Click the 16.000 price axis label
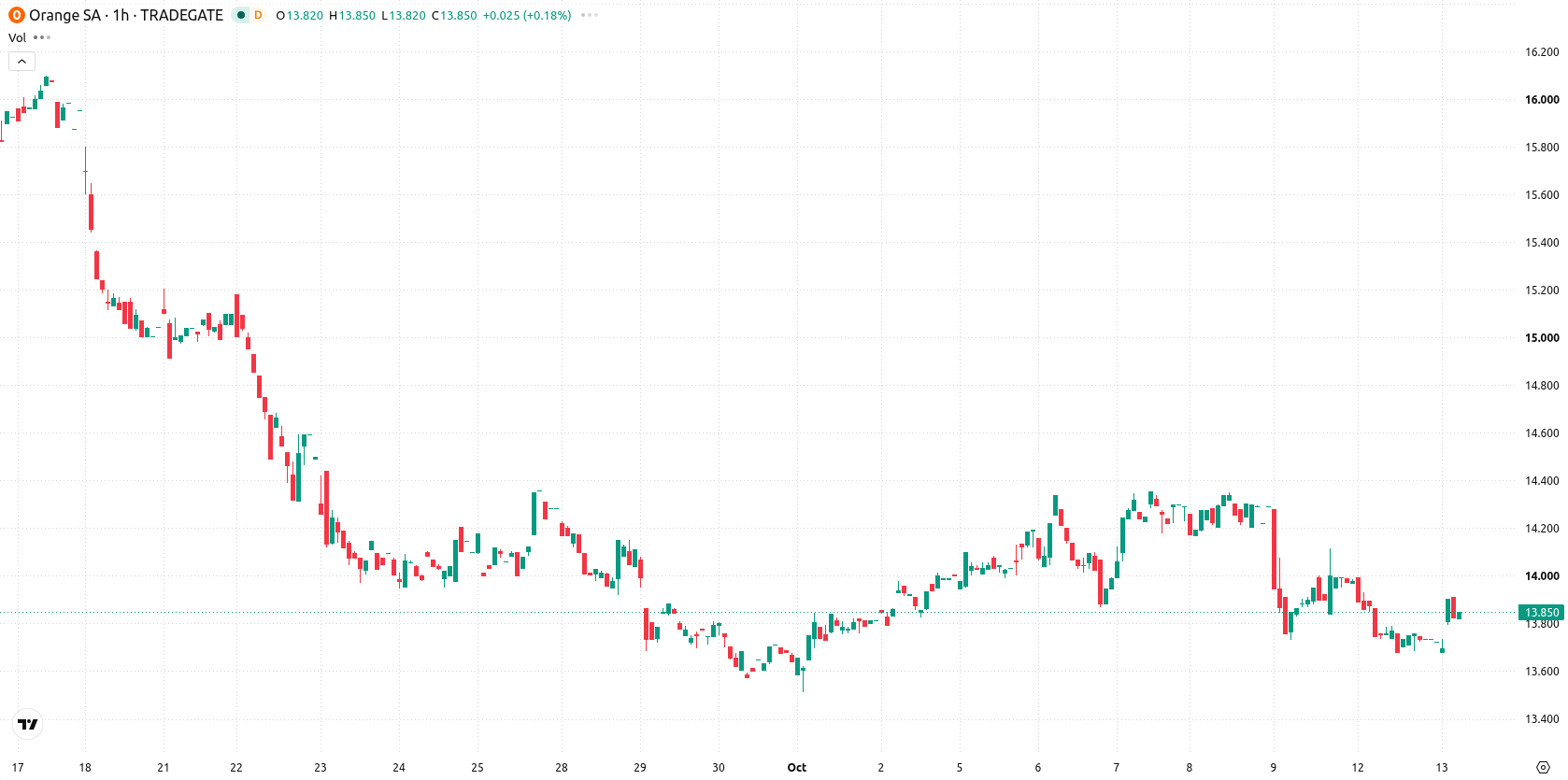1568x780 pixels. pyautogui.click(x=1542, y=99)
